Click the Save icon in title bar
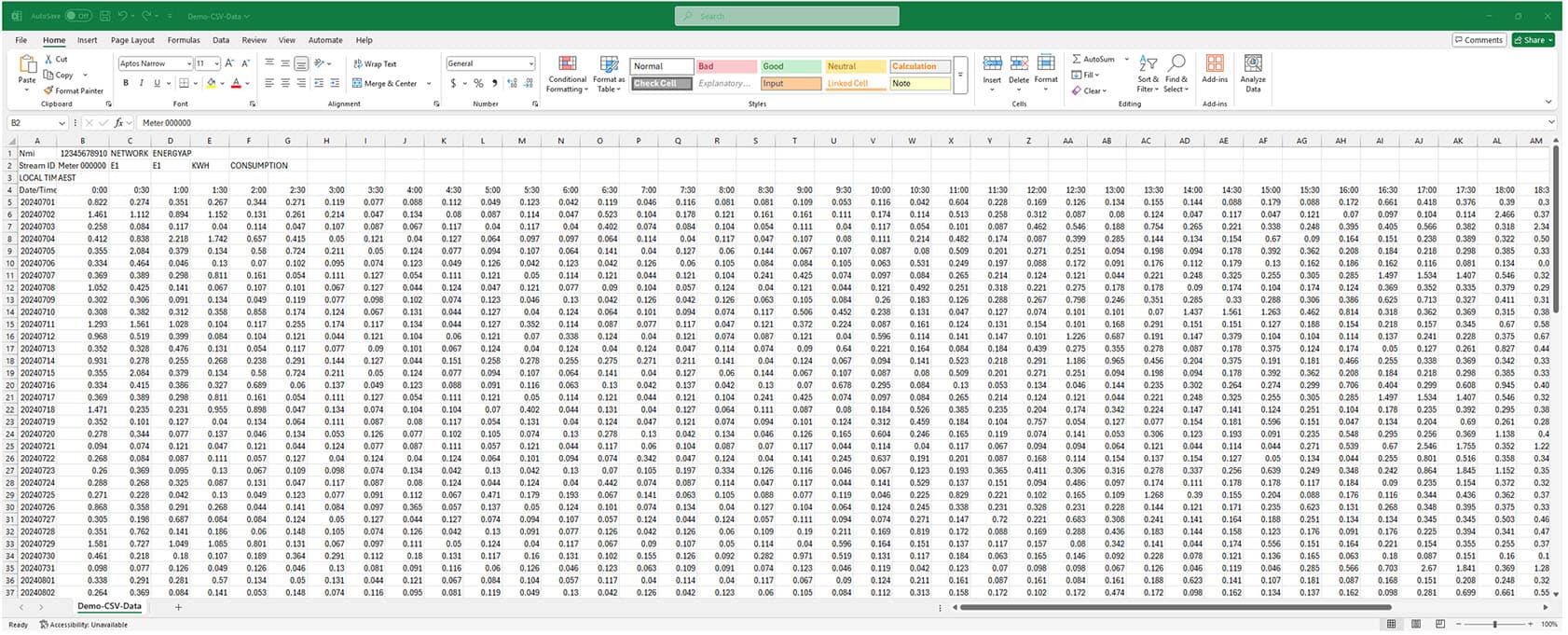The height and width of the screenshot is (635, 1568). pos(105,16)
